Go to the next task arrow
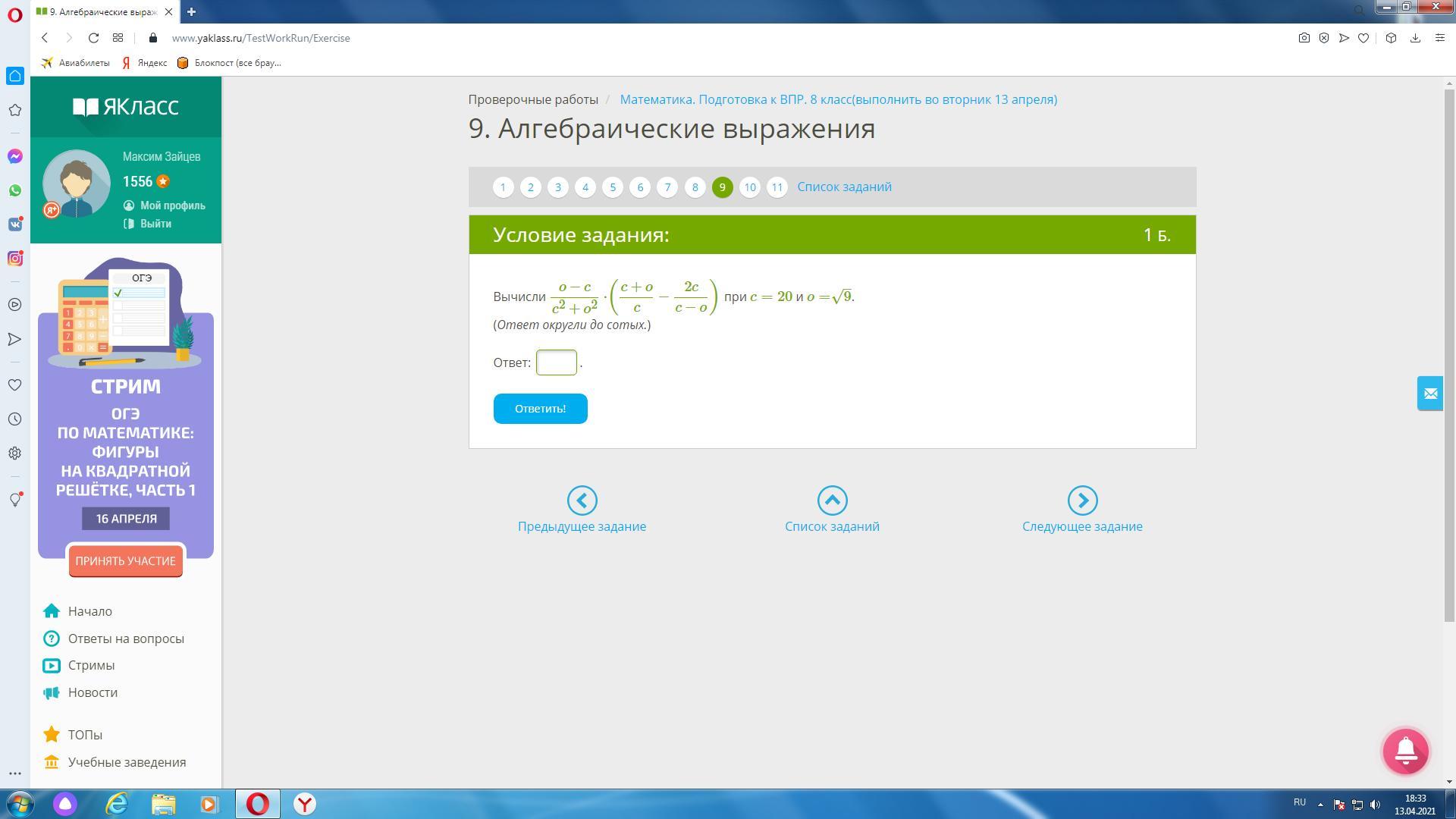 tap(1082, 500)
